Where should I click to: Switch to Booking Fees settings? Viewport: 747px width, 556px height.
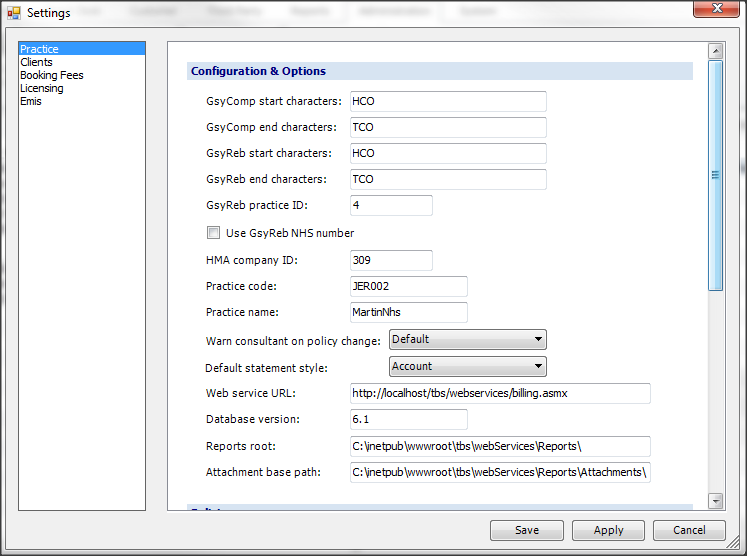tap(52, 75)
